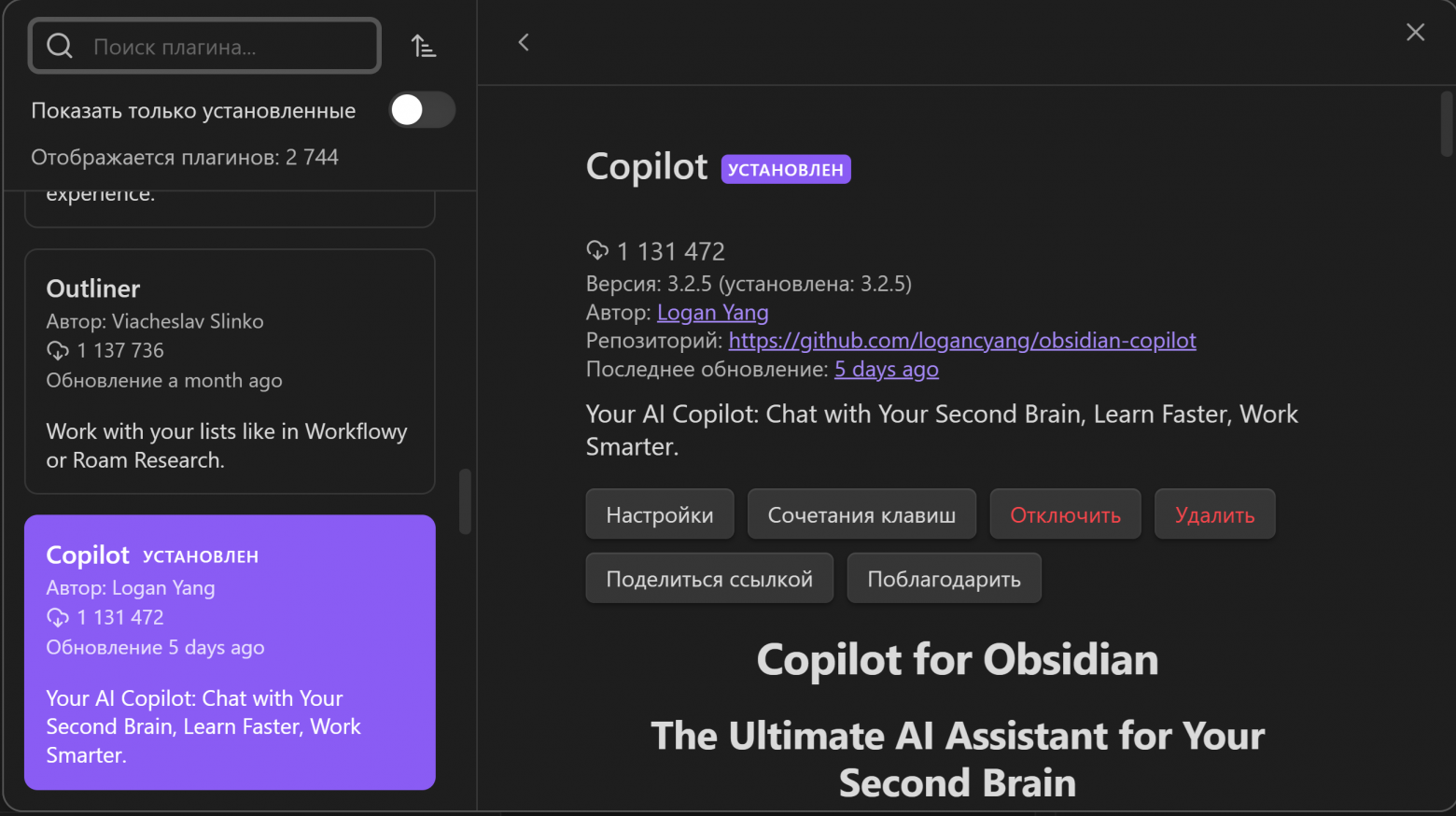Click УСТАНОВЛЕН label on Copilot list card

point(201,556)
